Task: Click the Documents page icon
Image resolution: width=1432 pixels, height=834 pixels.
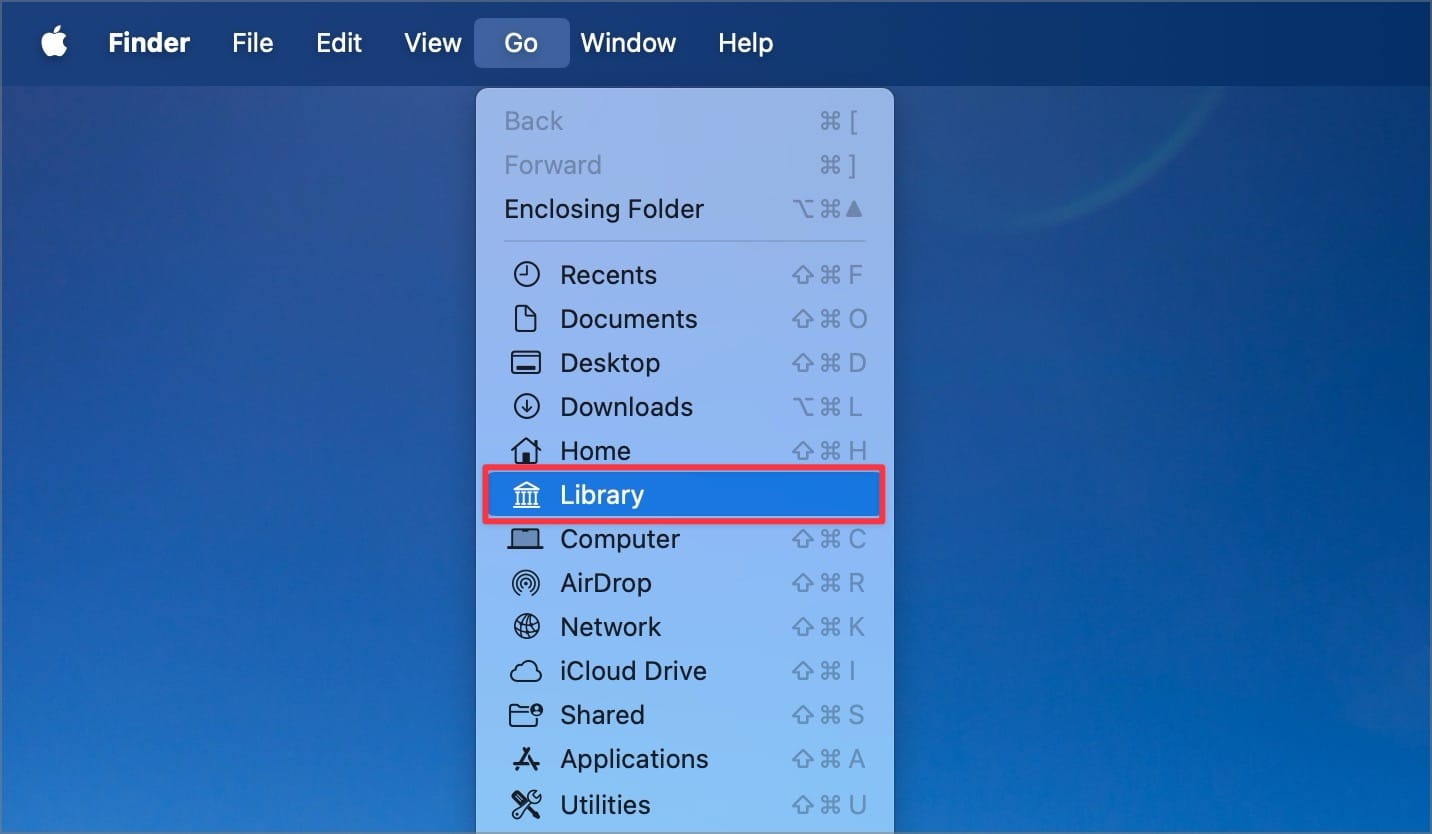Action: tap(526, 319)
